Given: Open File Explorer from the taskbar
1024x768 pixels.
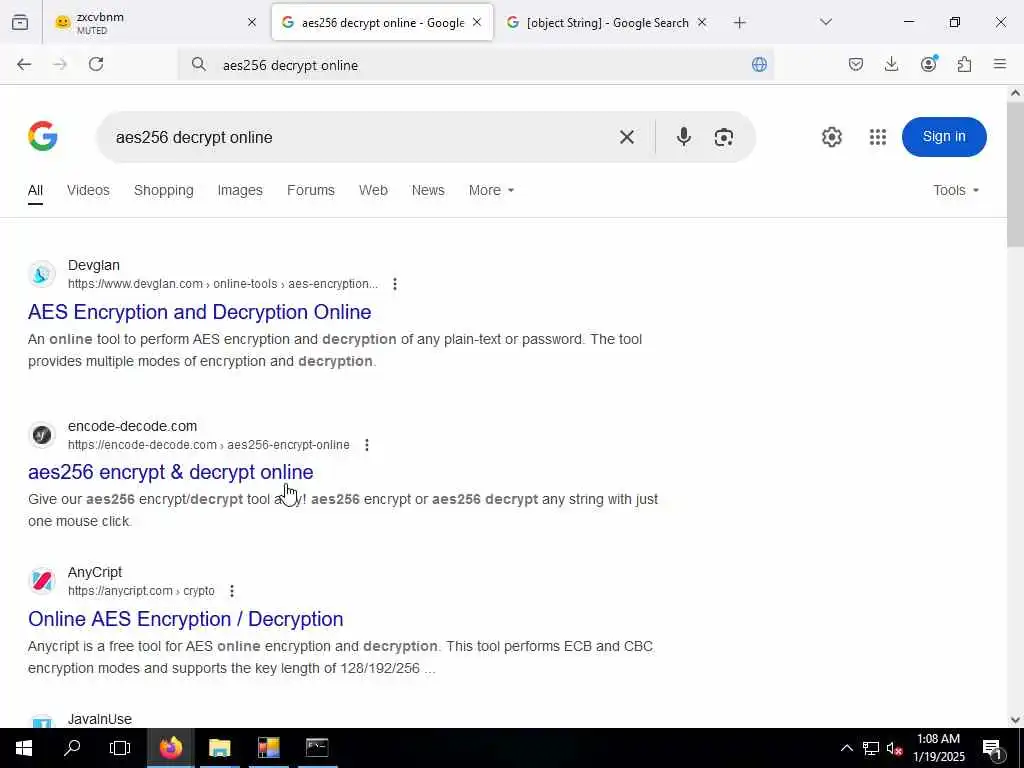Looking at the screenshot, I should coord(219,748).
